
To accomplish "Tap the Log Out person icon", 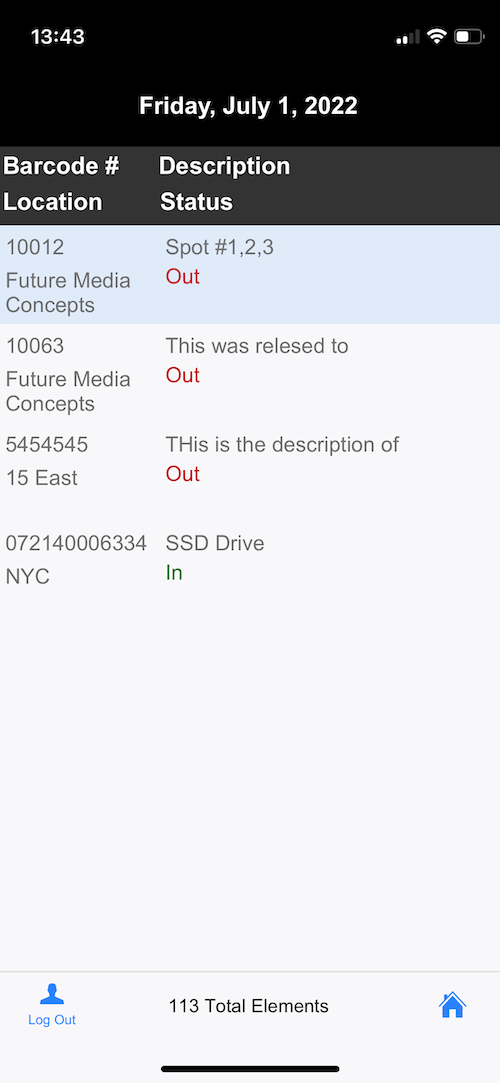I will click(x=52, y=994).
